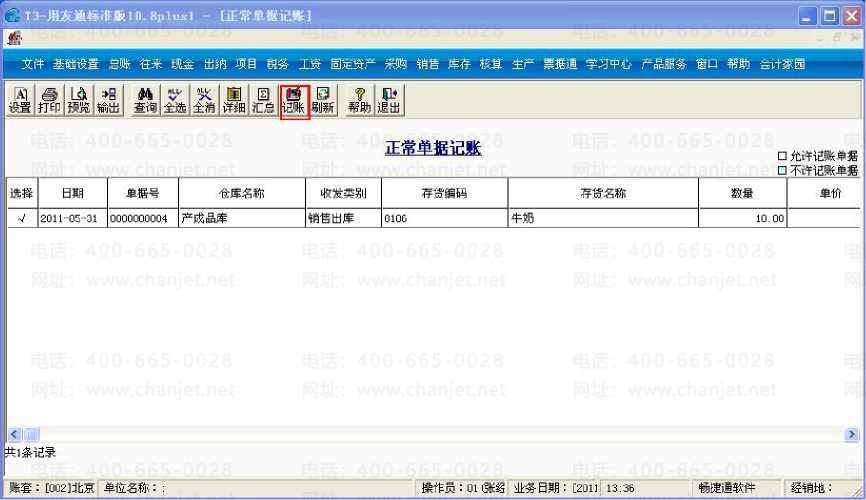Click the 输出 export icon
Viewport: 866px width, 500px height.
tap(108, 100)
